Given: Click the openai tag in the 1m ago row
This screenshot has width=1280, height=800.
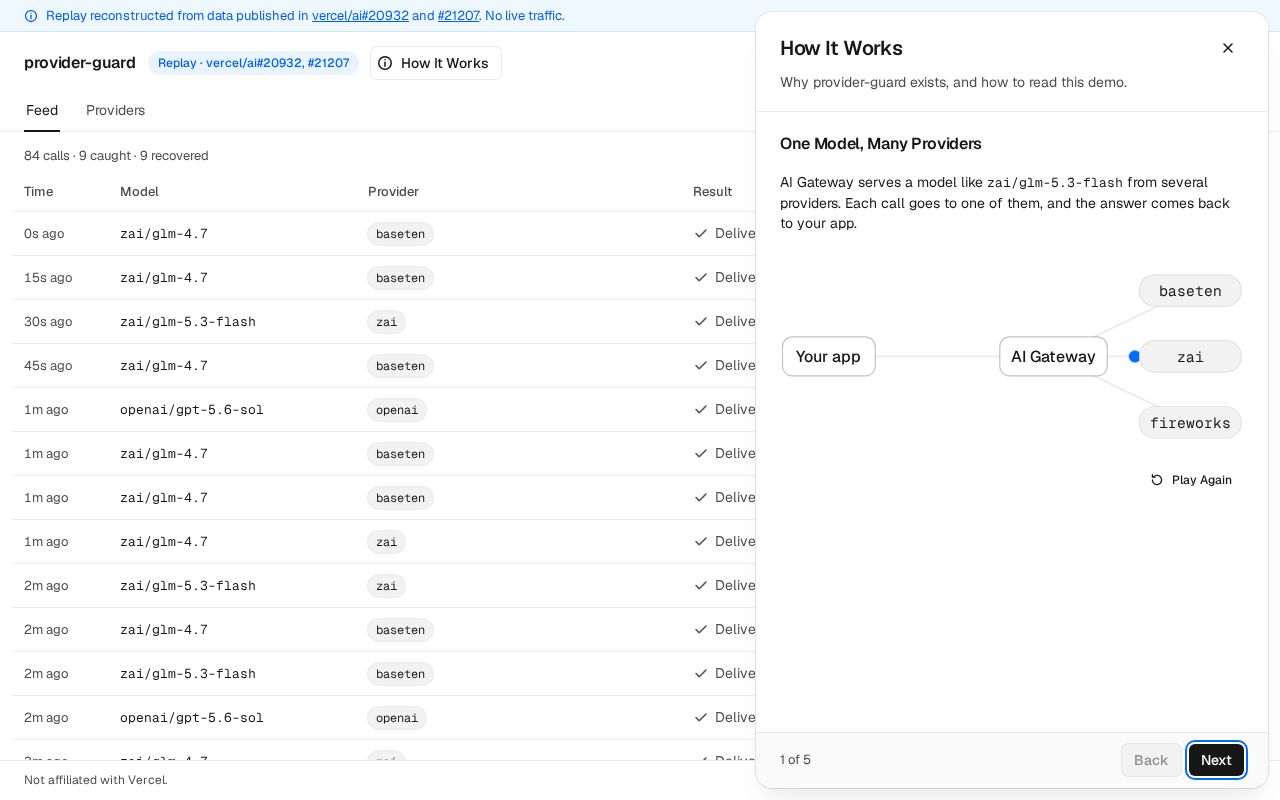Looking at the screenshot, I should click(397, 410).
